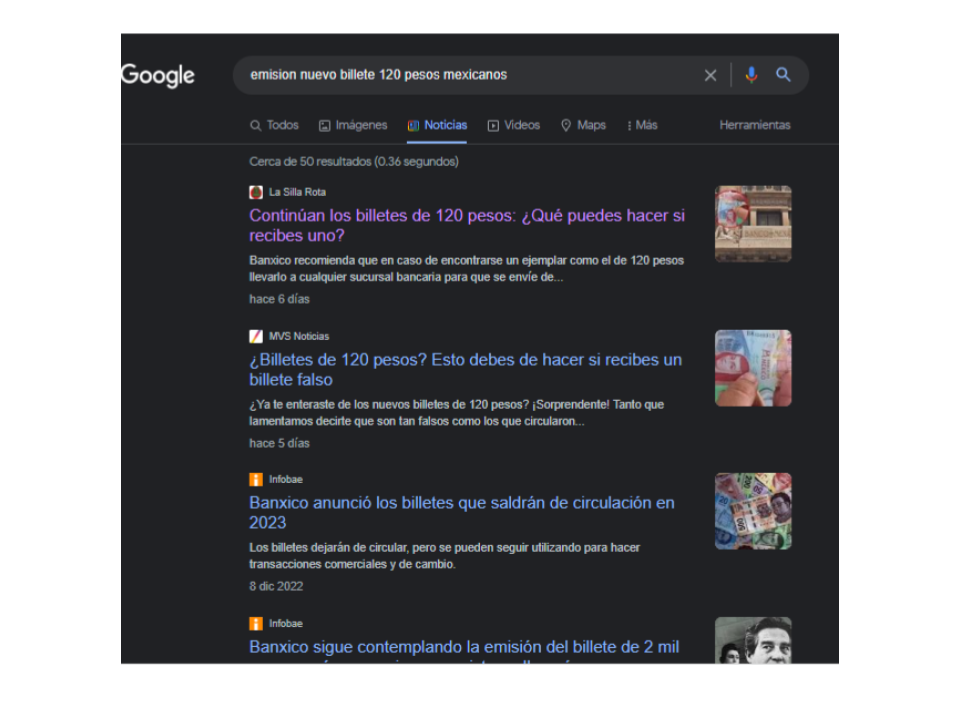
Task: Switch to the Imágenes tab
Action: (353, 125)
